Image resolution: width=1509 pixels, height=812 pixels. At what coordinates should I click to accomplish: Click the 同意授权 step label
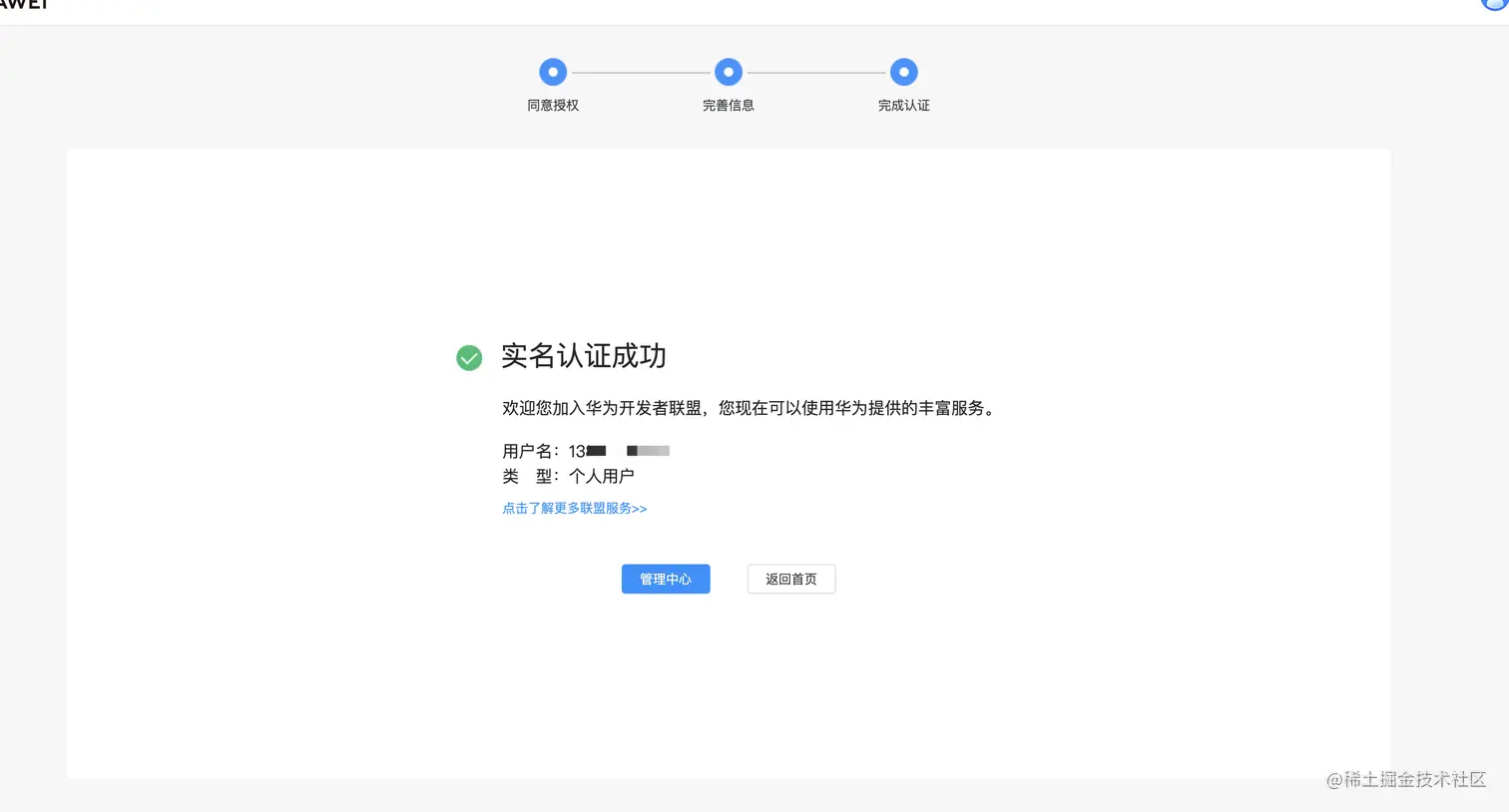[553, 105]
